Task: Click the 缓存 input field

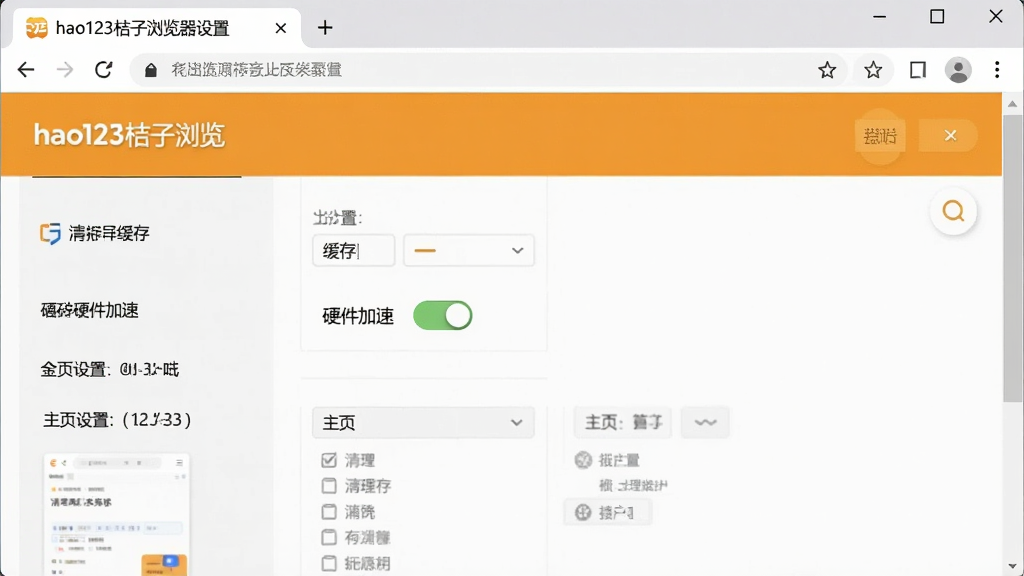Action: [x=353, y=251]
